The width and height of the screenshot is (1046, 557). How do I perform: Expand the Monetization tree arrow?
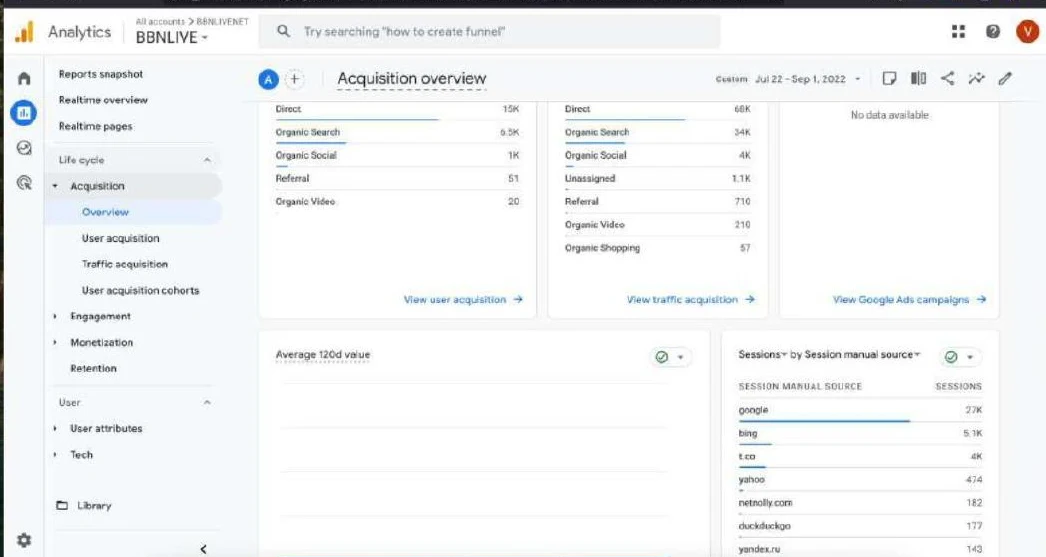(x=55, y=342)
